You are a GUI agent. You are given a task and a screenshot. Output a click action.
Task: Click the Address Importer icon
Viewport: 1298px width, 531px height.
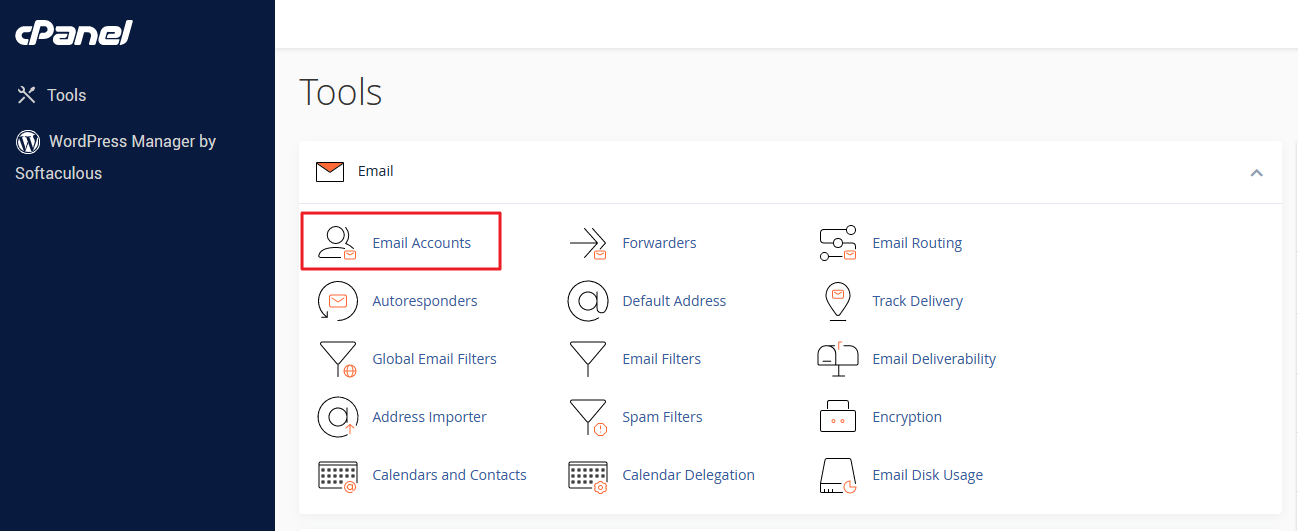tap(337, 417)
